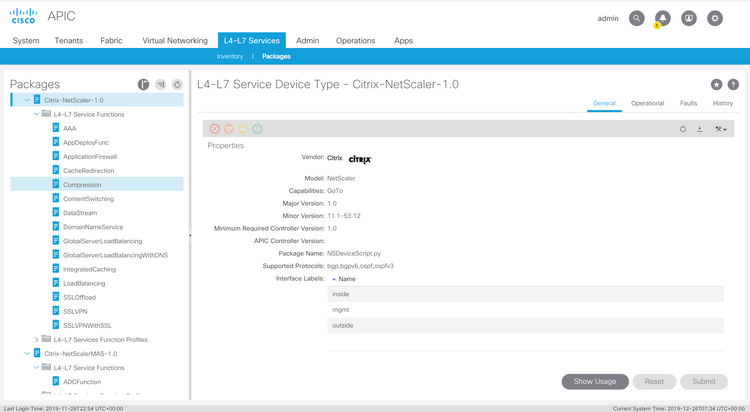750x412 pixels.
Task: Click the warning faults green icon
Action: 257,129
